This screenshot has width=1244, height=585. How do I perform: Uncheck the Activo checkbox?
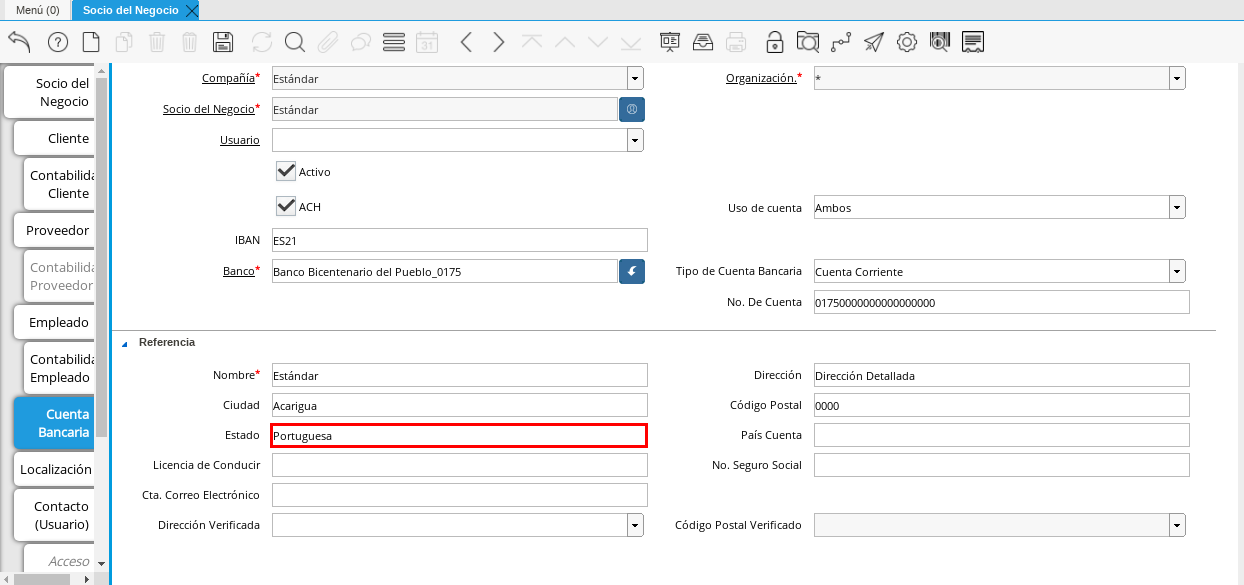click(x=286, y=171)
